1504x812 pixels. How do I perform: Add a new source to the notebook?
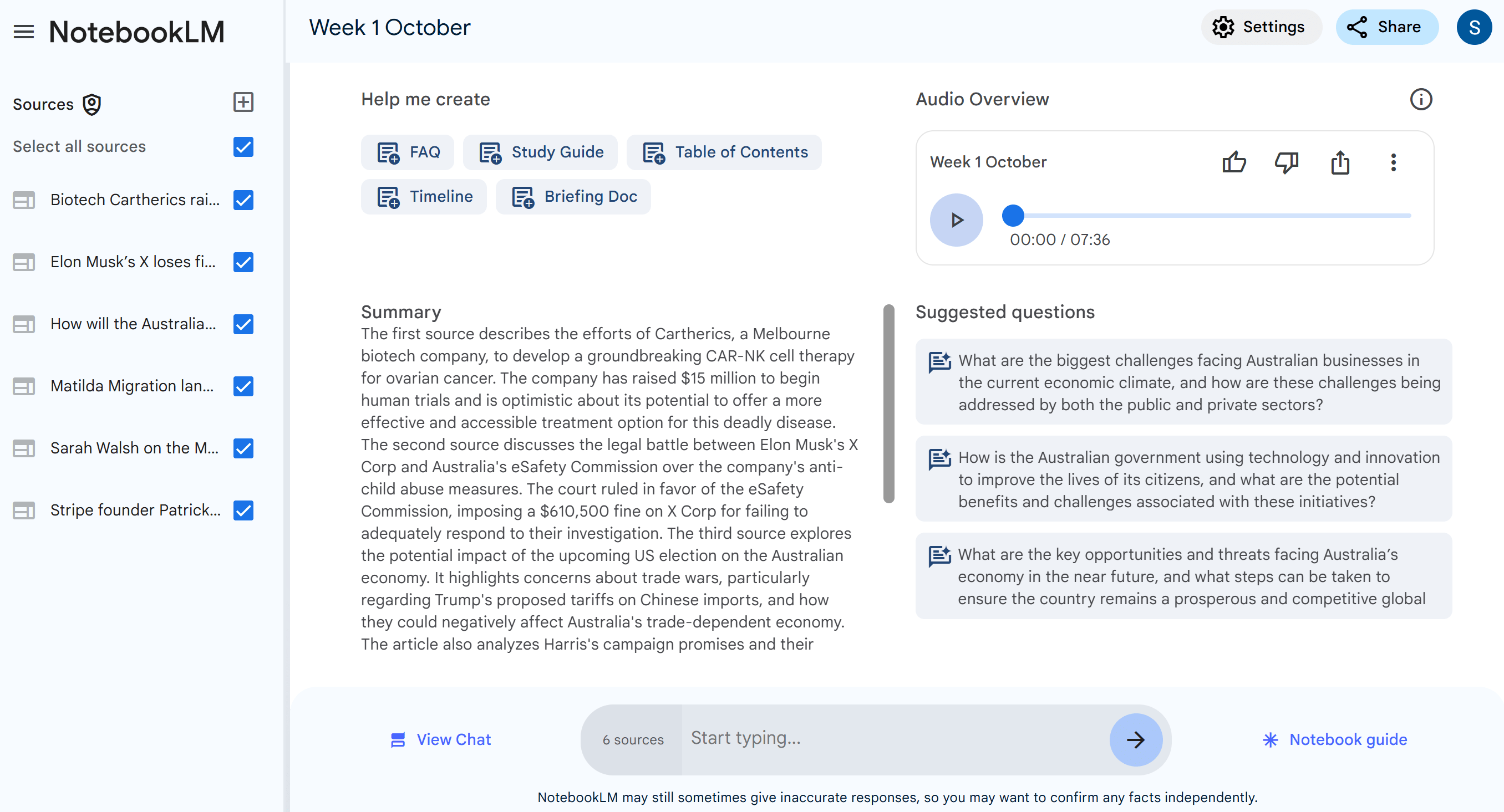pyautogui.click(x=243, y=103)
